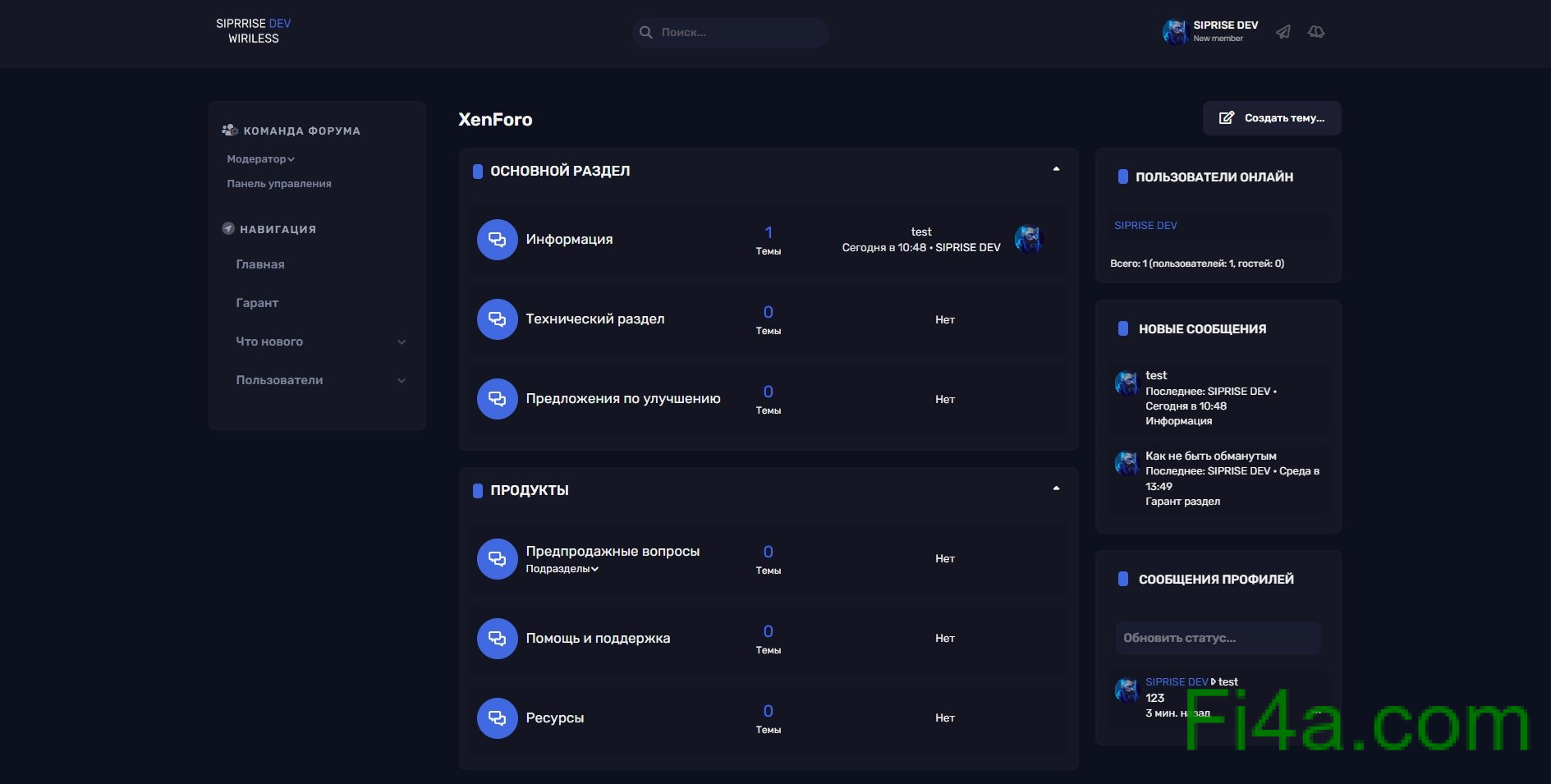Screen dimensions: 1551x784
Task: Open Панель управления link
Action: point(279,184)
